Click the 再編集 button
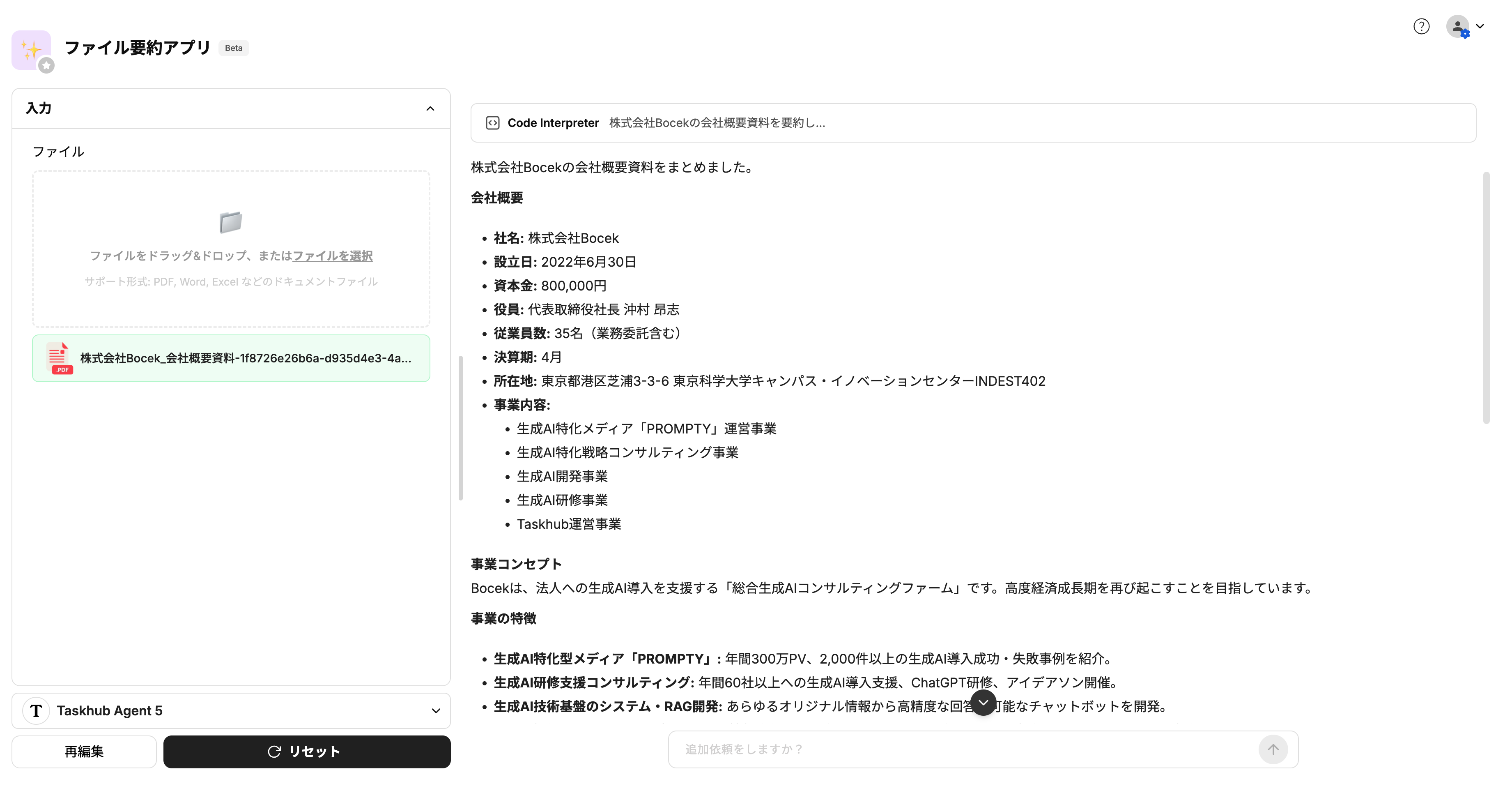The width and height of the screenshot is (1512, 793). 84,751
